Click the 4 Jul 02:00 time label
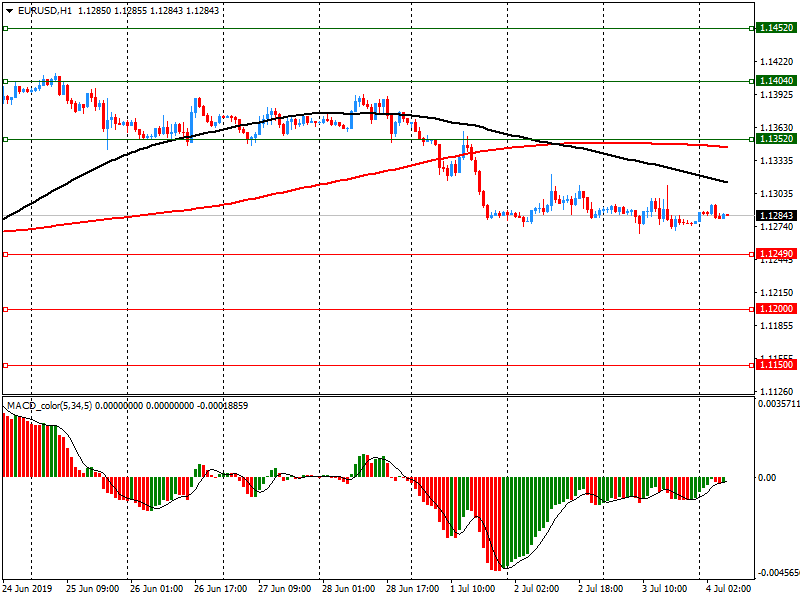This screenshot has height=600, width=800. coord(729,588)
